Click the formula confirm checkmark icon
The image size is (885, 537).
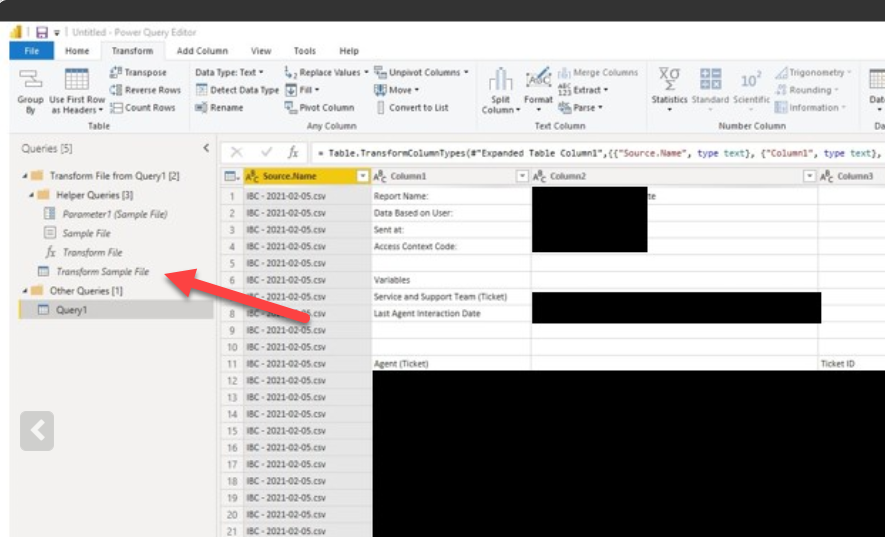click(266, 152)
